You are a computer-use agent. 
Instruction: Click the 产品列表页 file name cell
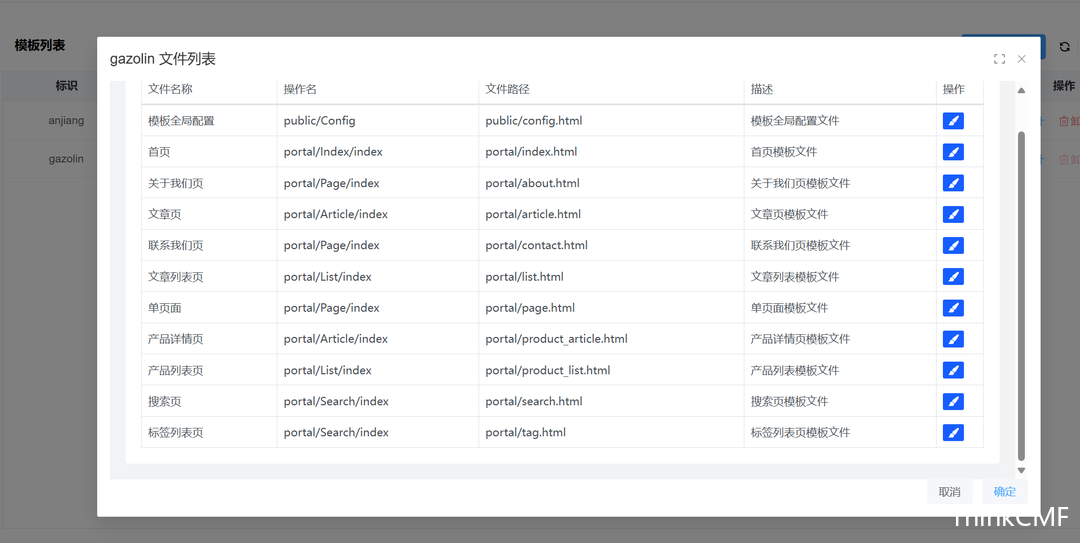[176, 370]
